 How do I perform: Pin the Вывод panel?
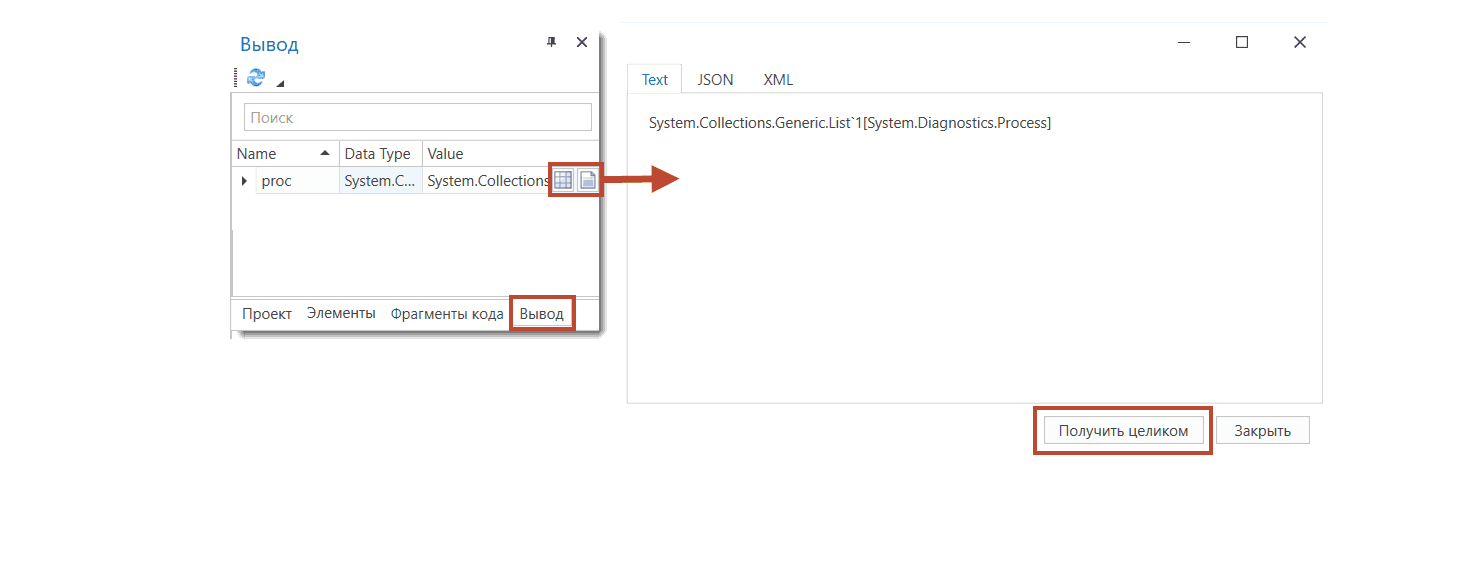pos(551,42)
